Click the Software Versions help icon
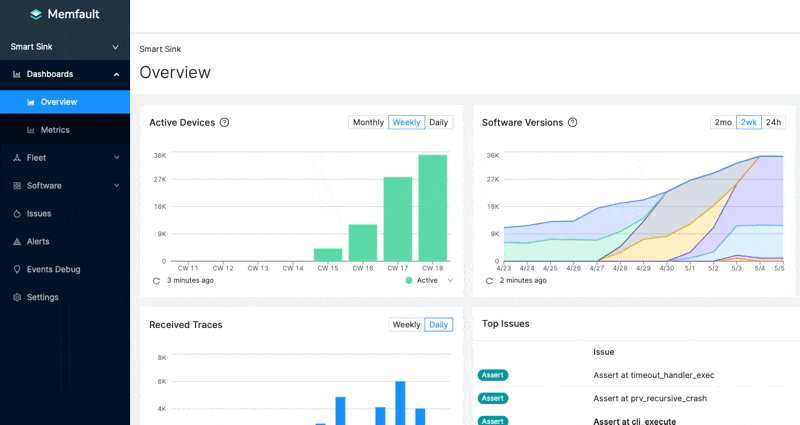Viewport: 800px width, 425px height. (573, 123)
